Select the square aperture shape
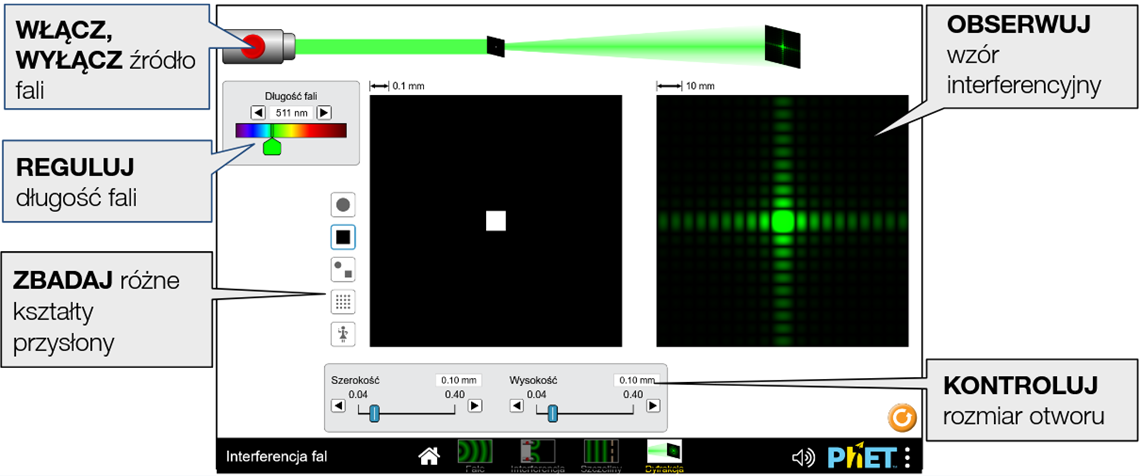This screenshot has height=476, width=1140. click(x=342, y=237)
